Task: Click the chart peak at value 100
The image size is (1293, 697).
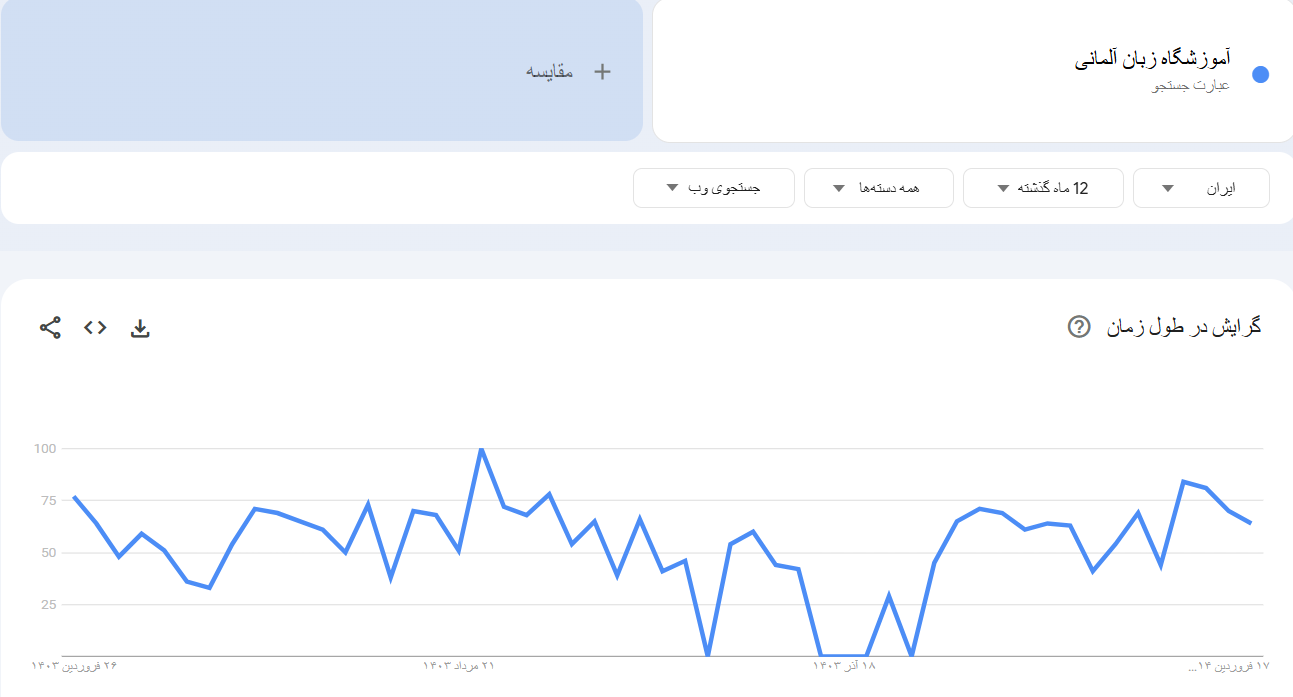Action: point(482,449)
